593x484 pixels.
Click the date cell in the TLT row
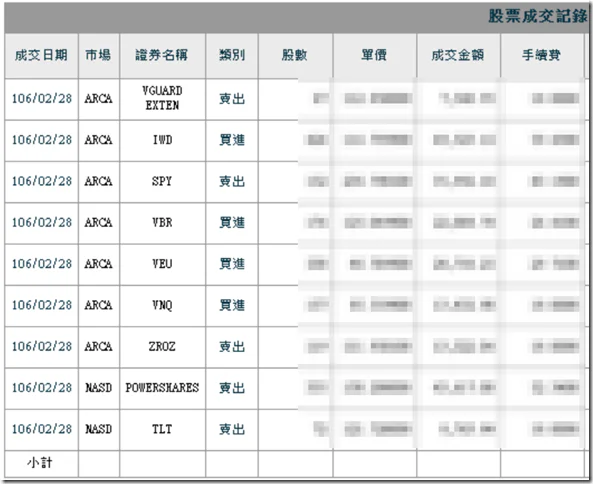pyautogui.click(x=42, y=429)
